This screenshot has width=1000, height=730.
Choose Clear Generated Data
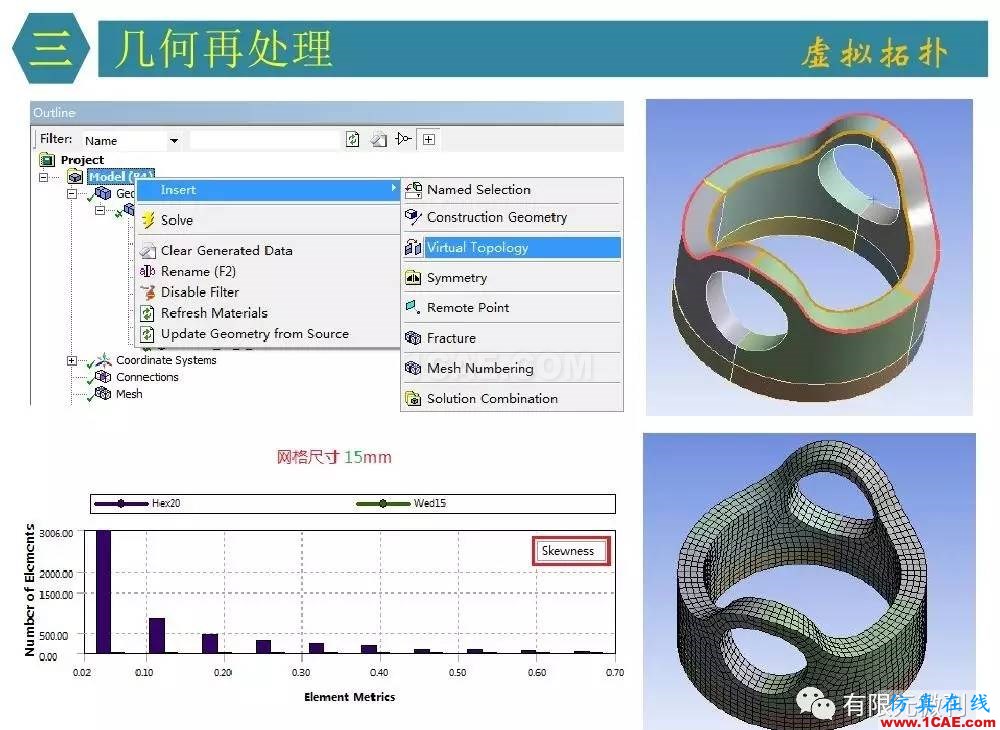(268, 251)
